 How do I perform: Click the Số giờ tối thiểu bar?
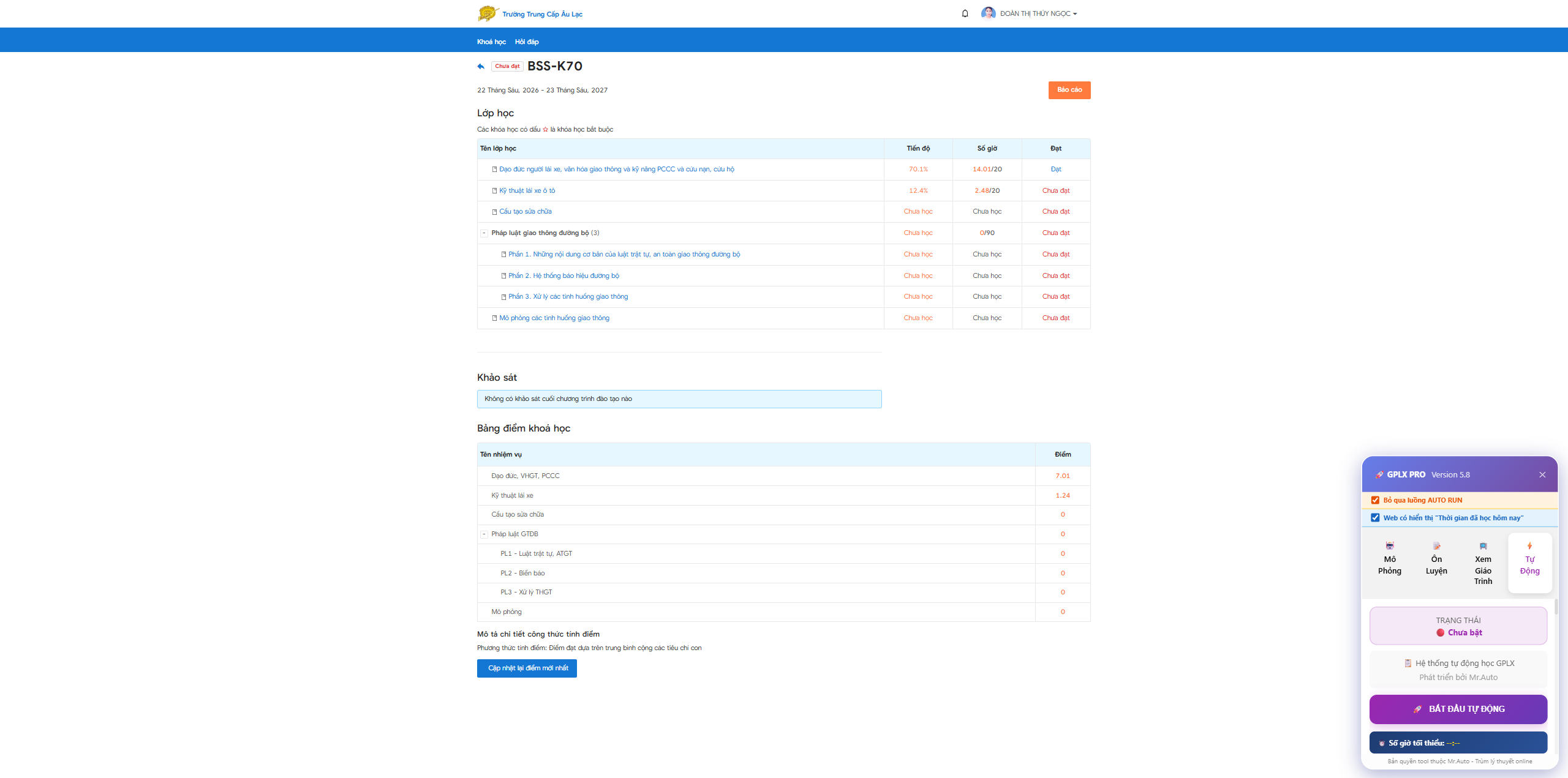click(1458, 743)
